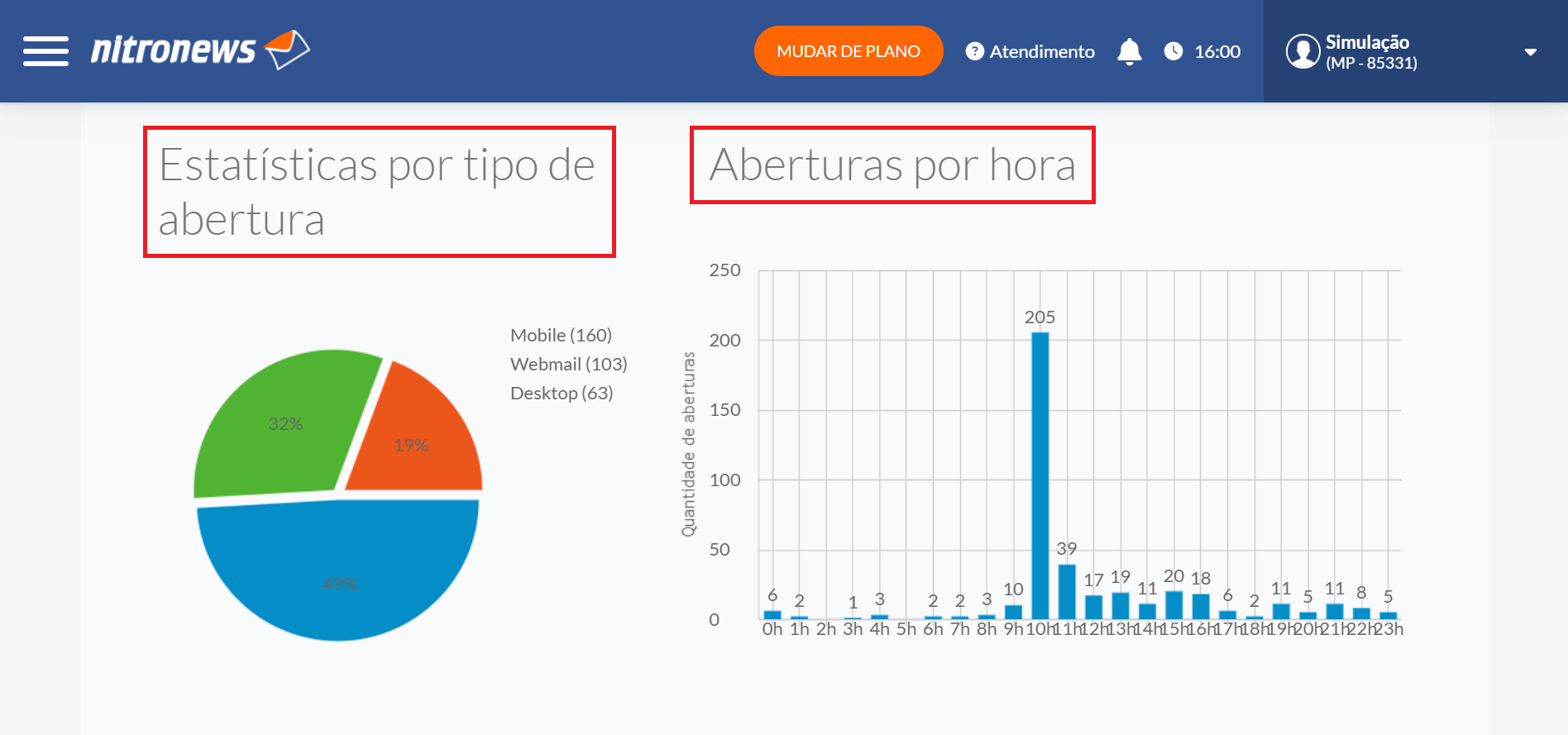
Task: Open the notifications bell
Action: point(1129,51)
